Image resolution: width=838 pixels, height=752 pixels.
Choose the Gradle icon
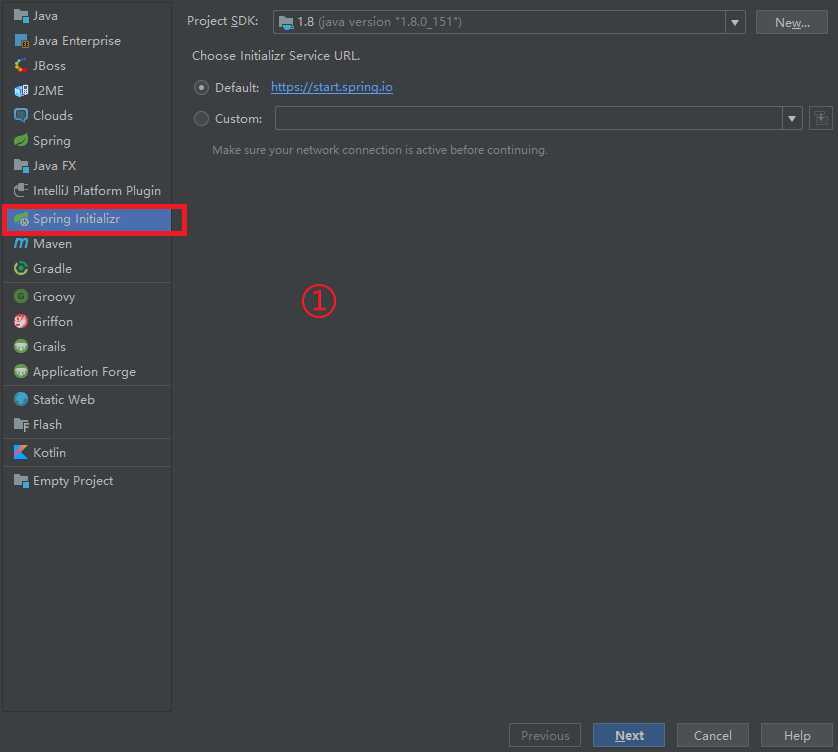[21, 268]
